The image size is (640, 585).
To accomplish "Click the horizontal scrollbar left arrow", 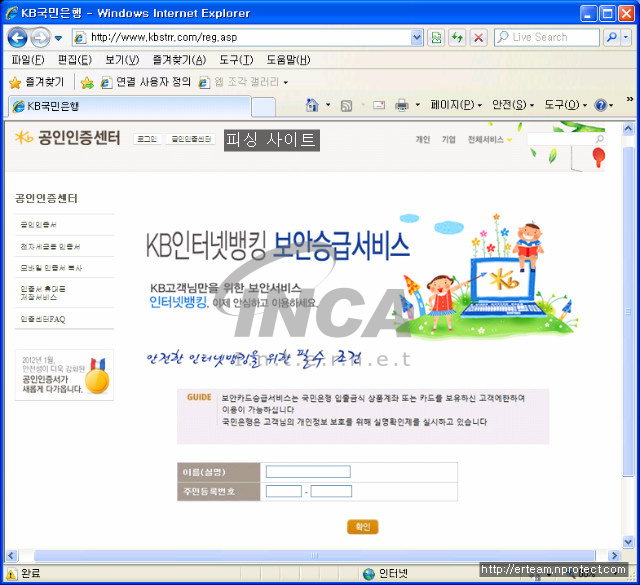I will tap(11, 555).
